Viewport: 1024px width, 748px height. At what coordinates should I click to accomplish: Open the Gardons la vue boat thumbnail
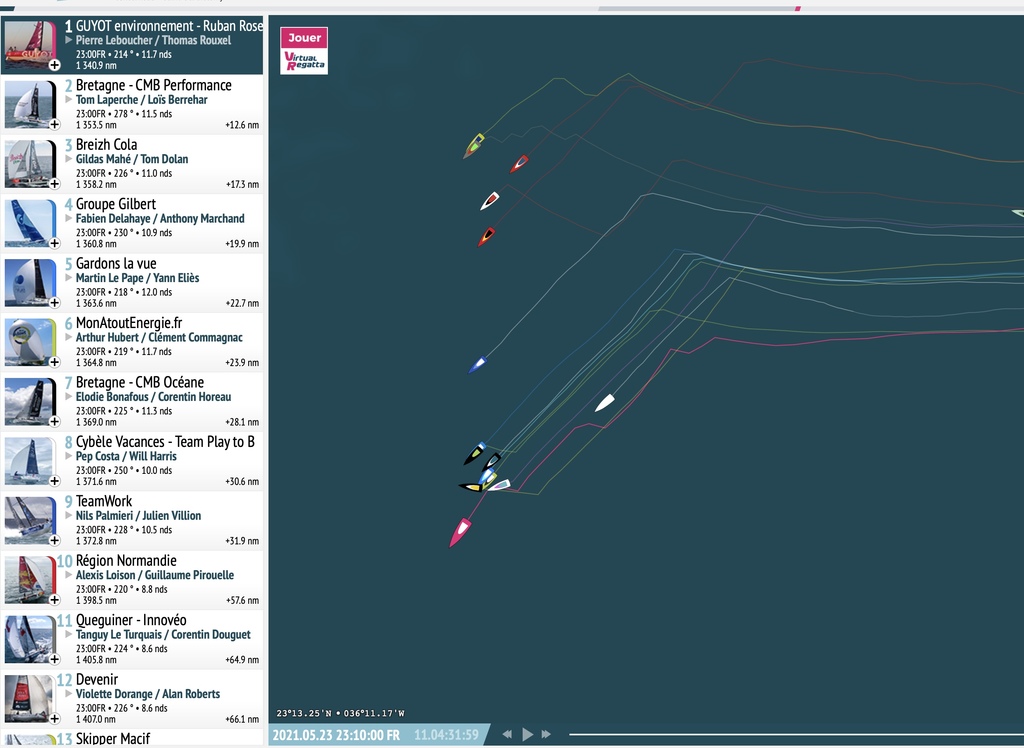point(30,282)
